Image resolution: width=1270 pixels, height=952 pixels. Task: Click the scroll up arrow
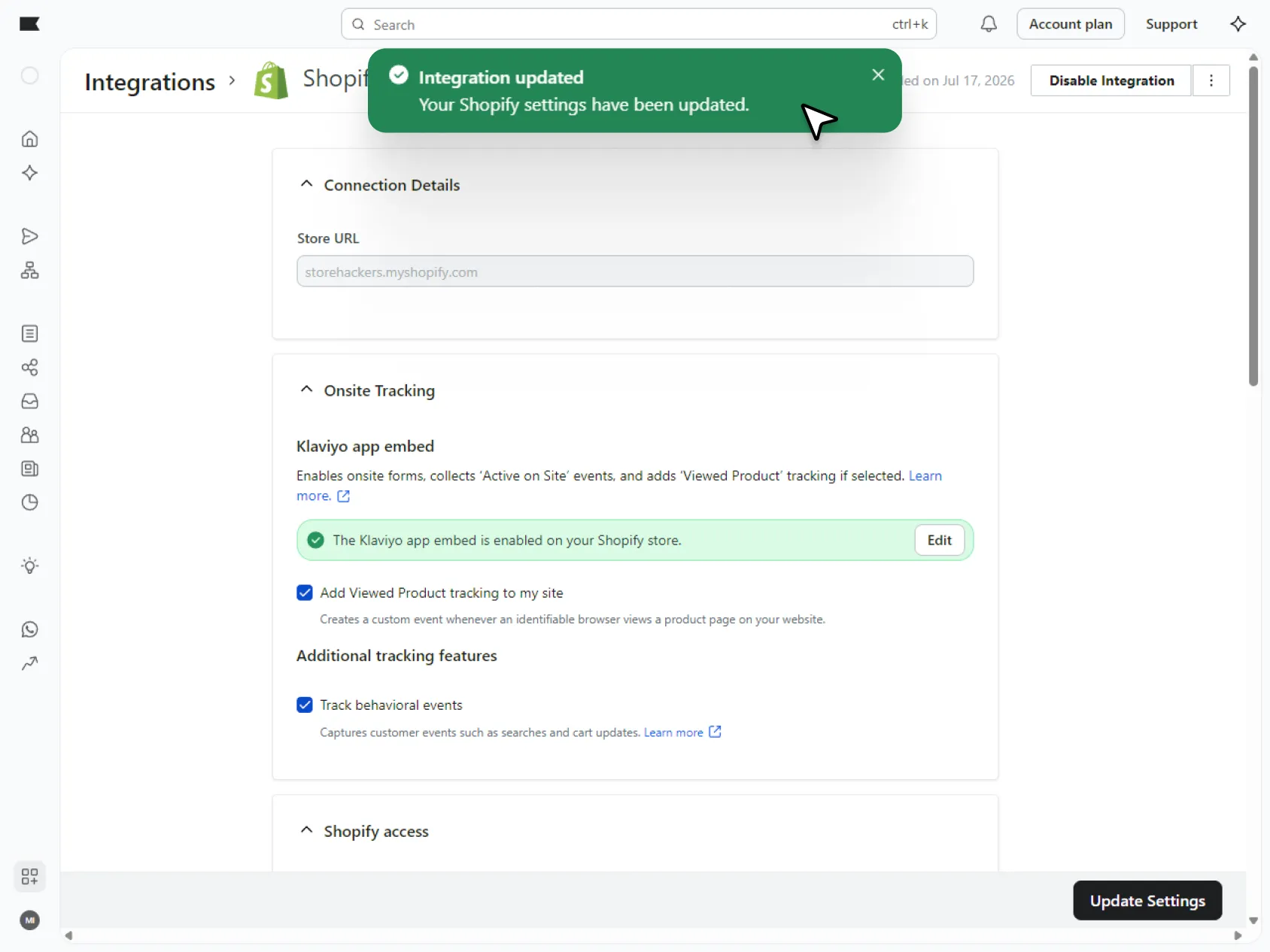[1253, 57]
